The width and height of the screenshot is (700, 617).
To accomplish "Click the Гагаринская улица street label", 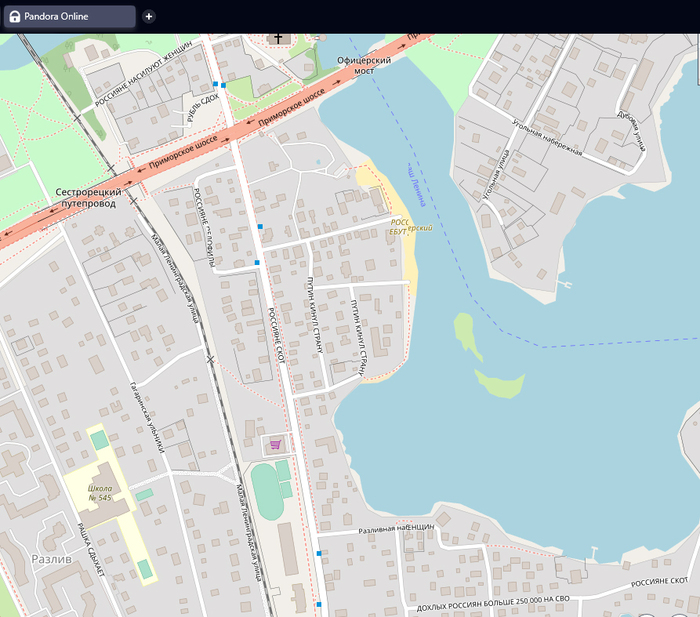I will [x=147, y=417].
